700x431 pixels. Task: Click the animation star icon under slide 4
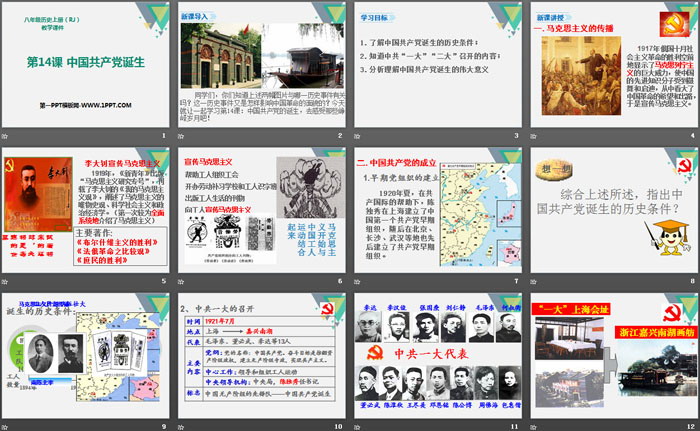[534, 136]
